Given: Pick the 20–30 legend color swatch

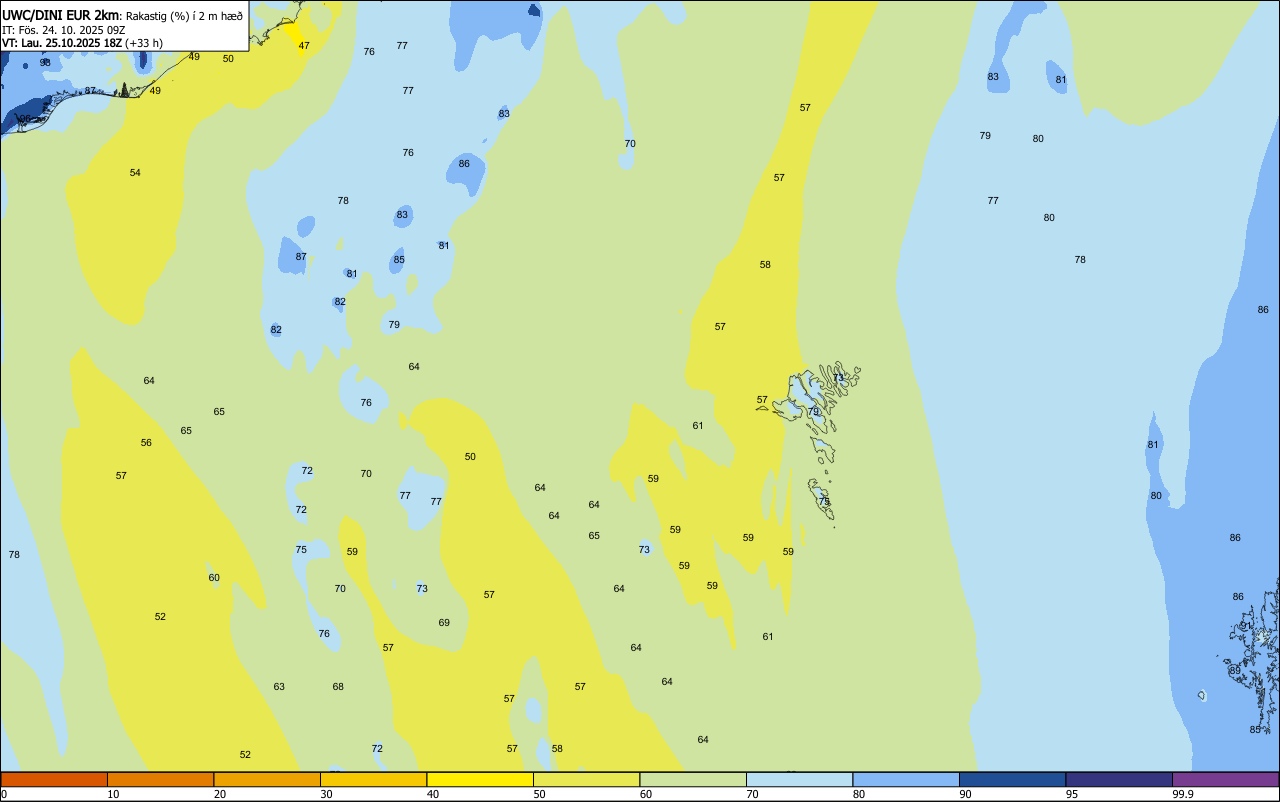Looking at the screenshot, I should [267, 779].
